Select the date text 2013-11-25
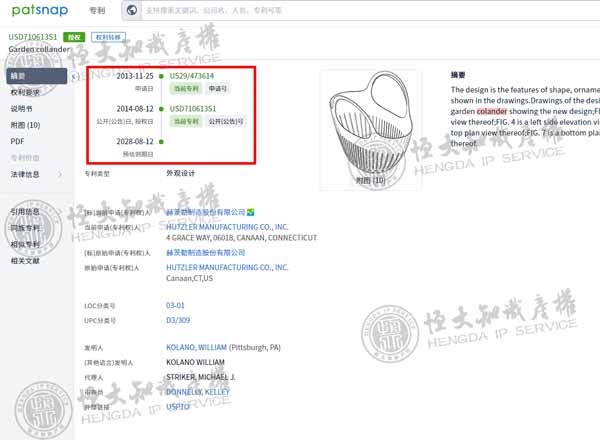The width and height of the screenshot is (600, 440). pos(135,76)
